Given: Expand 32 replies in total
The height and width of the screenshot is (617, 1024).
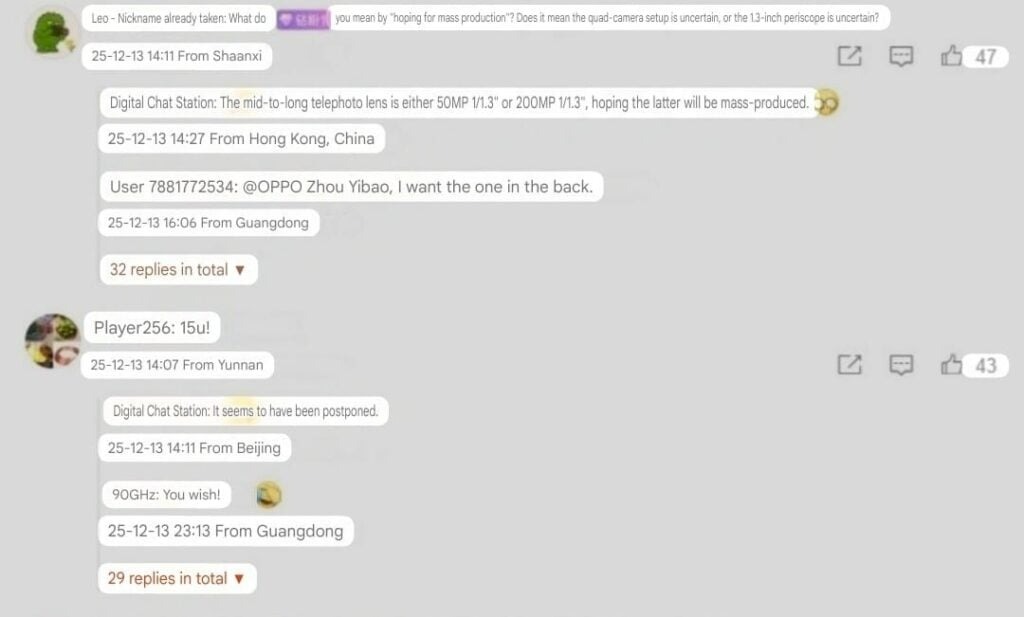Looking at the screenshot, I should [178, 270].
